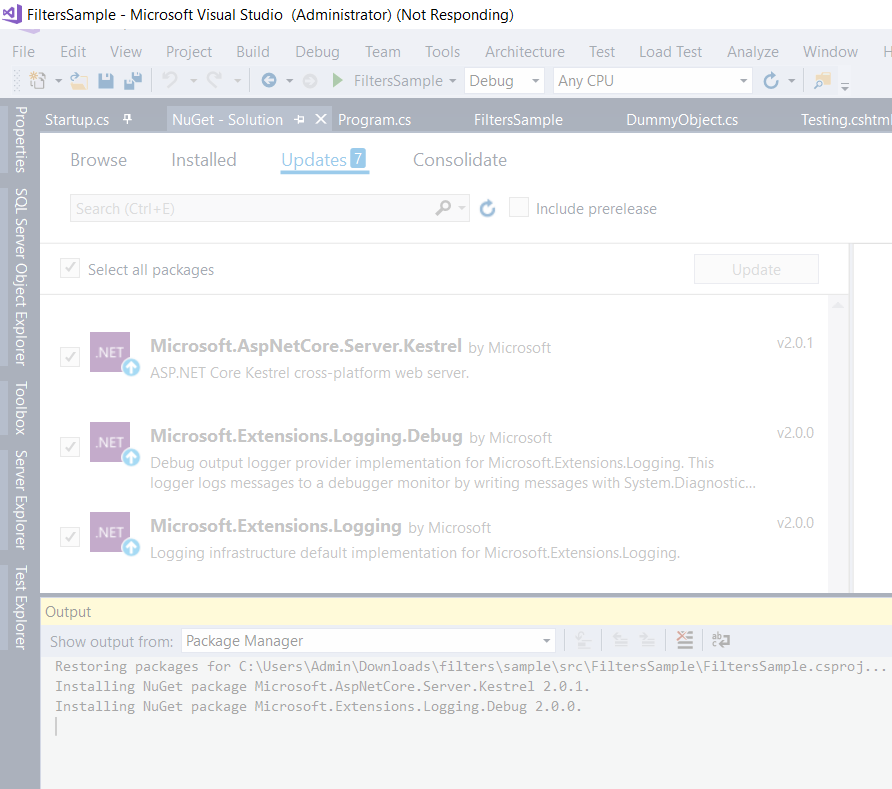Click the Save All icon
The width and height of the screenshot is (892, 789).
click(x=133, y=81)
